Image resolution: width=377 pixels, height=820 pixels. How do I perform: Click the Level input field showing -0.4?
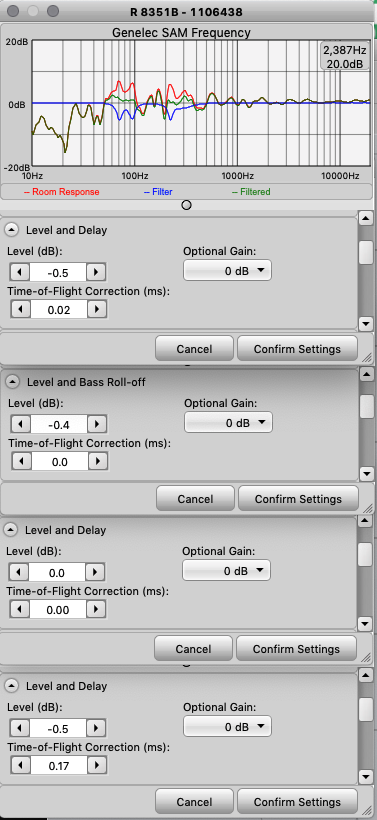point(59,424)
